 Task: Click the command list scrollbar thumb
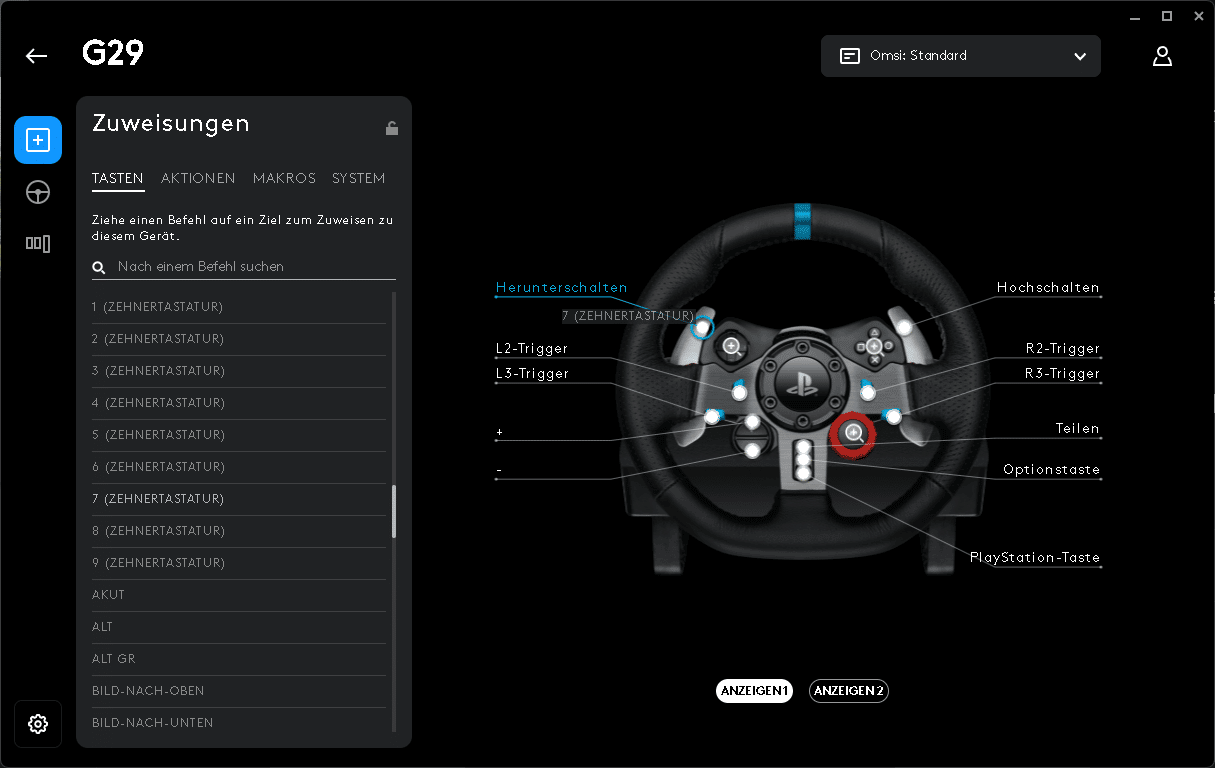393,511
